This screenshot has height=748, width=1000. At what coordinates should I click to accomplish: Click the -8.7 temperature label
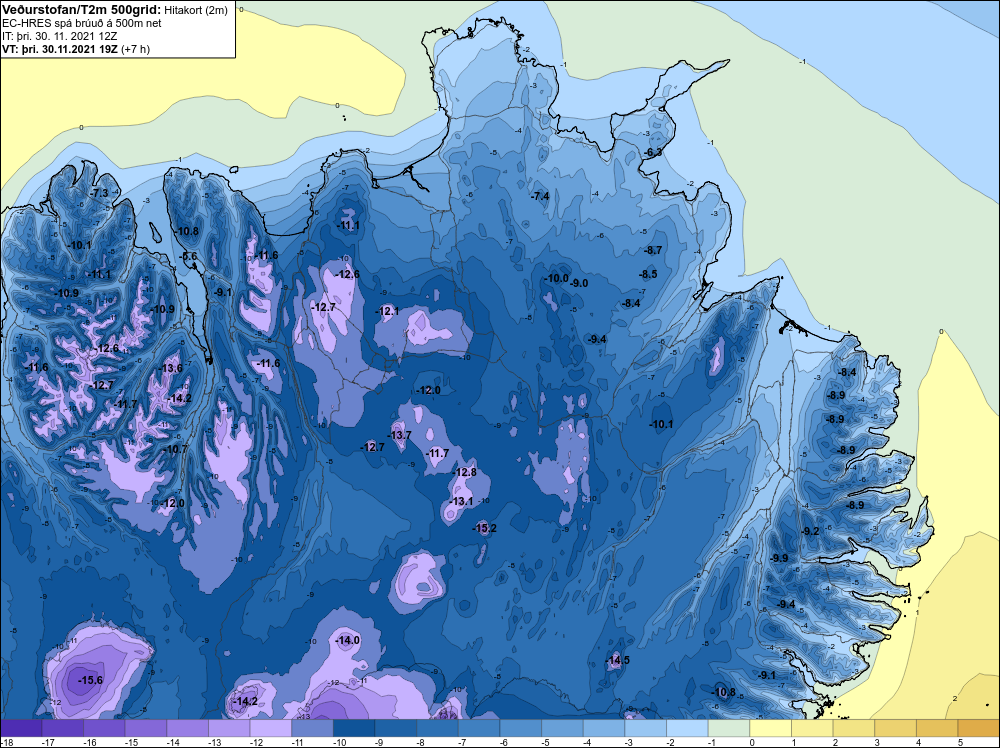pyautogui.click(x=653, y=251)
